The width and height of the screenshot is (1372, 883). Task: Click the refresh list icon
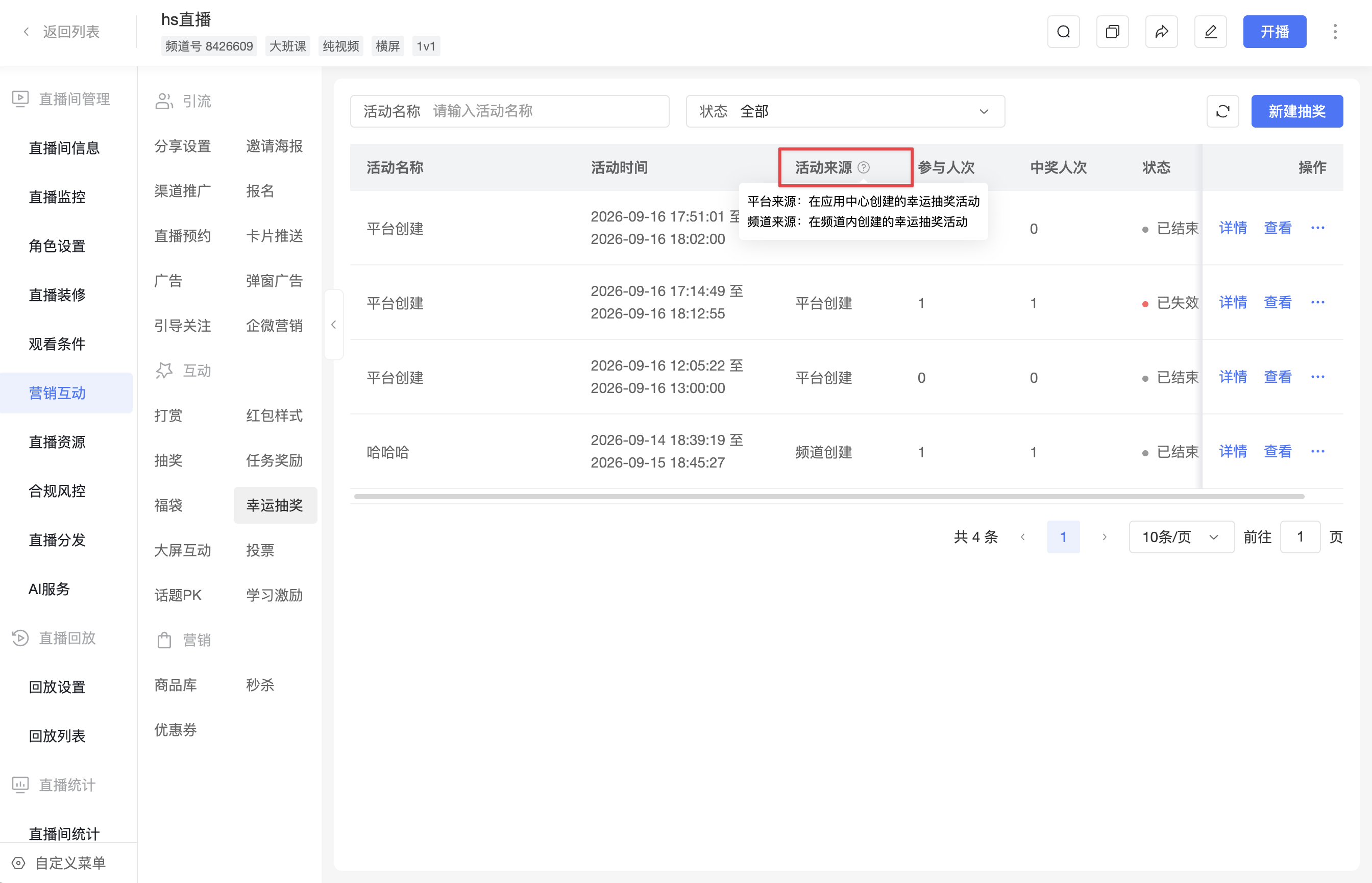tap(1223, 111)
